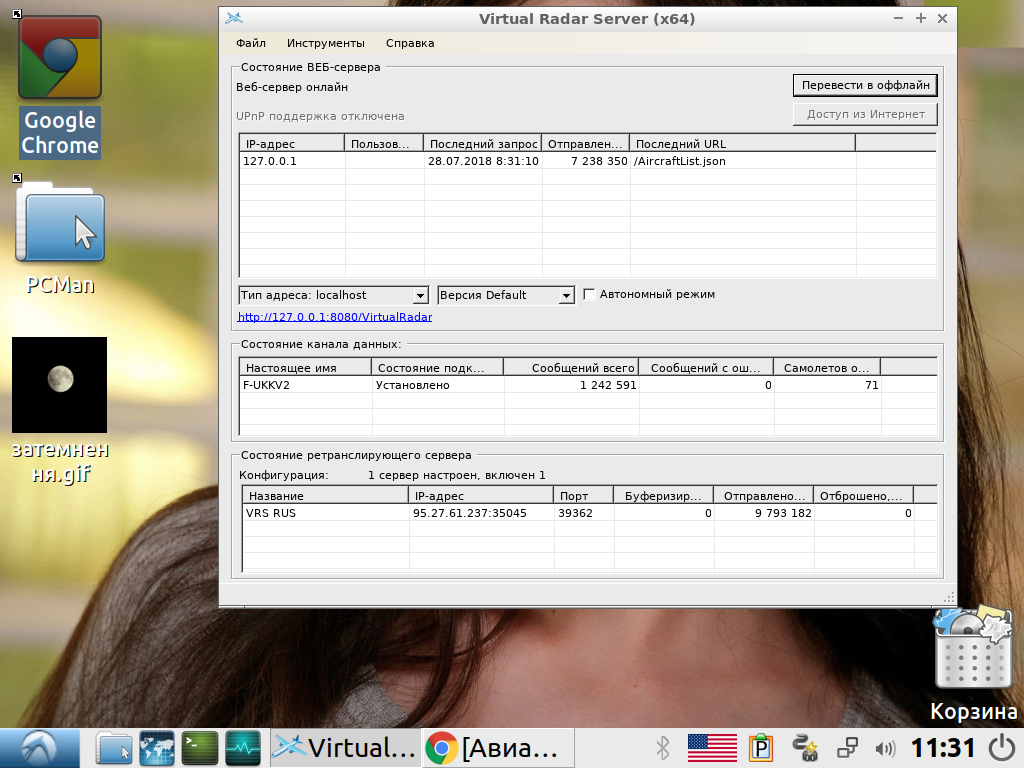Click the Перевести в оффлайн button

click(865, 85)
